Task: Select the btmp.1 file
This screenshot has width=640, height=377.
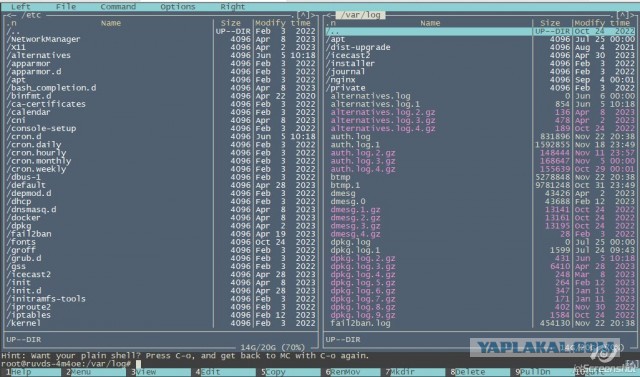Action: (480, 185)
